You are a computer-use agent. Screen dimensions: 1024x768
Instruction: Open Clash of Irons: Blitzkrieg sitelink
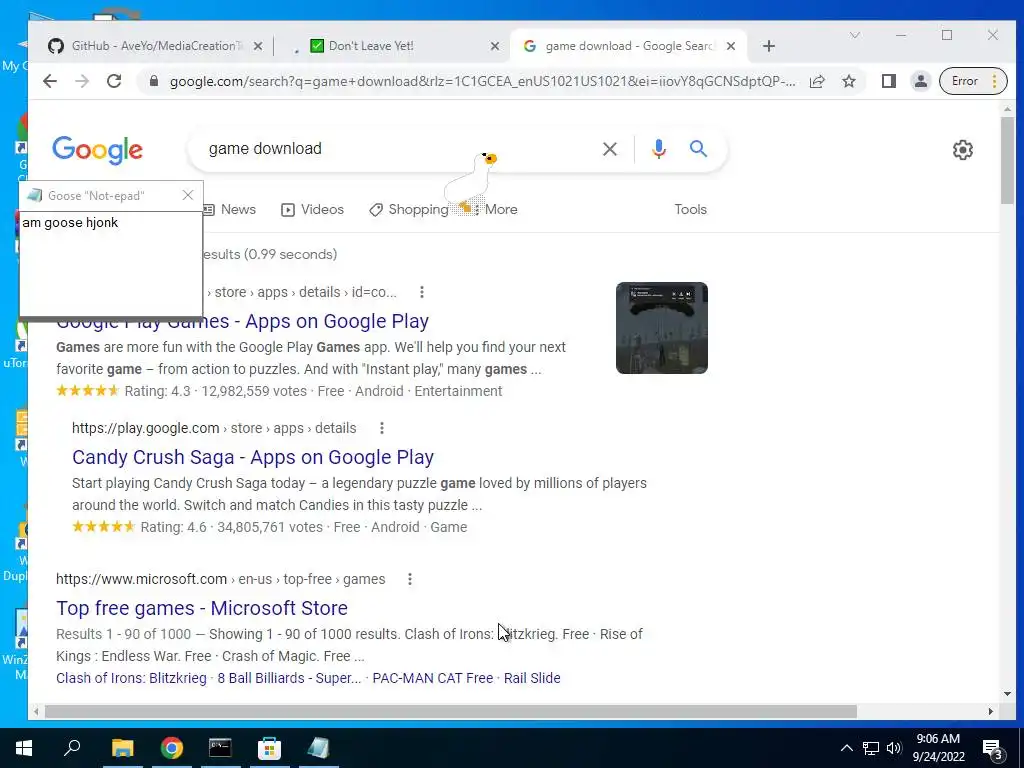131,678
